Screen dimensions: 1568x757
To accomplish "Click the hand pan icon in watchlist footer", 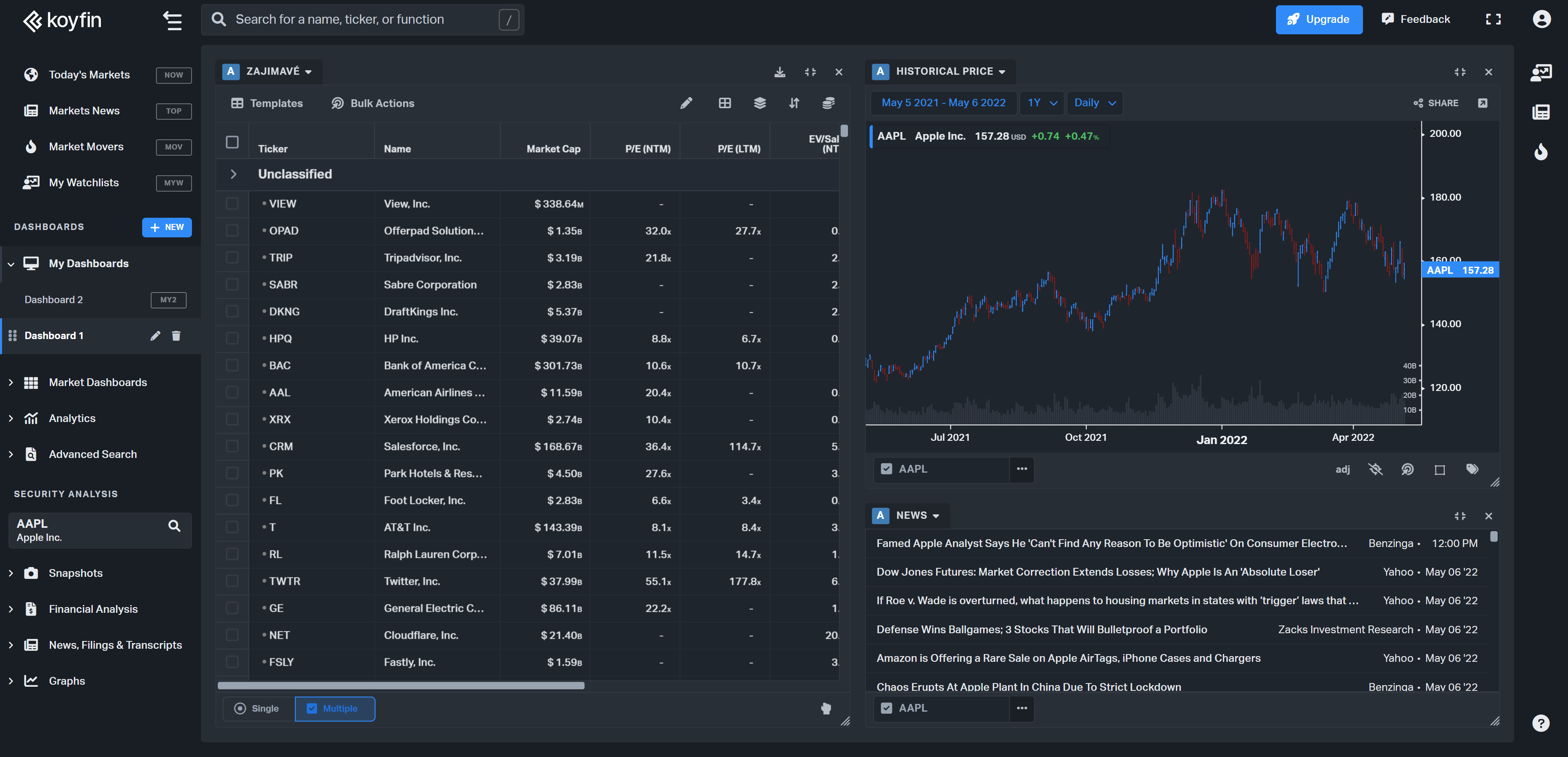I will point(825,708).
